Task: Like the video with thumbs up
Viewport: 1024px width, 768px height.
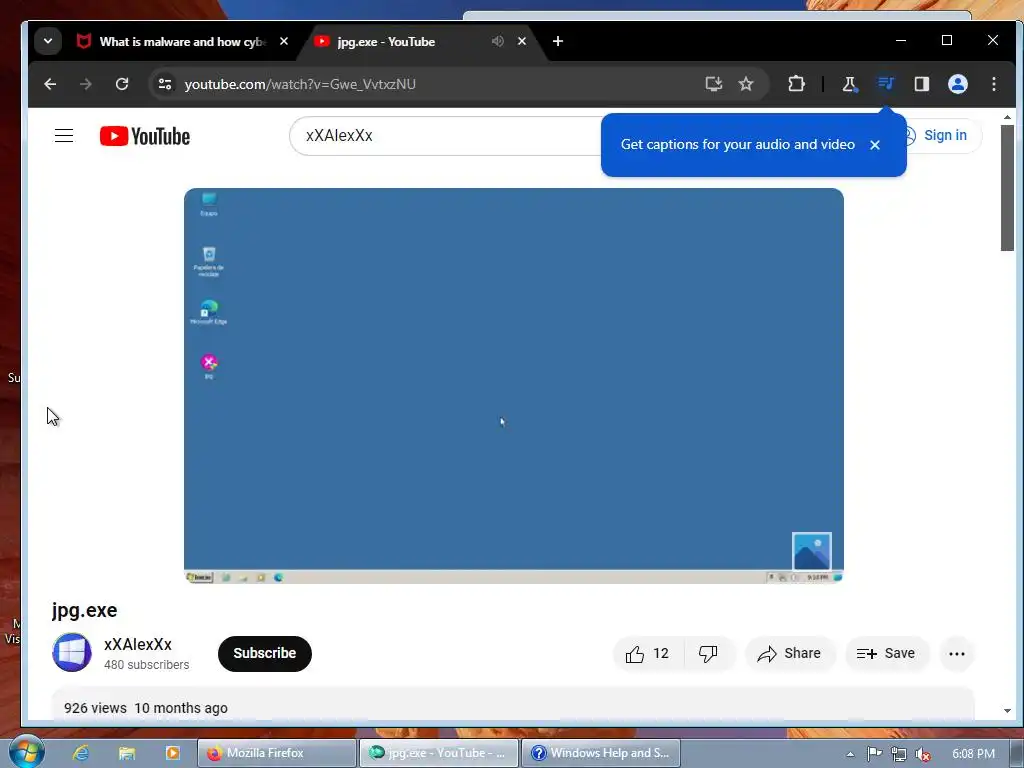Action: tap(648, 654)
